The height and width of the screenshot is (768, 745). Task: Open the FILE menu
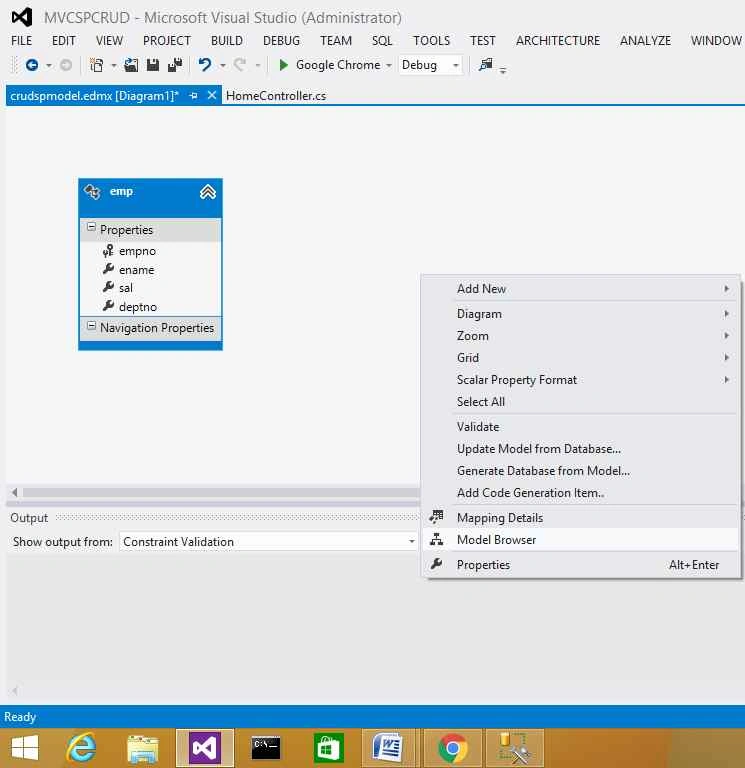[x=22, y=41]
